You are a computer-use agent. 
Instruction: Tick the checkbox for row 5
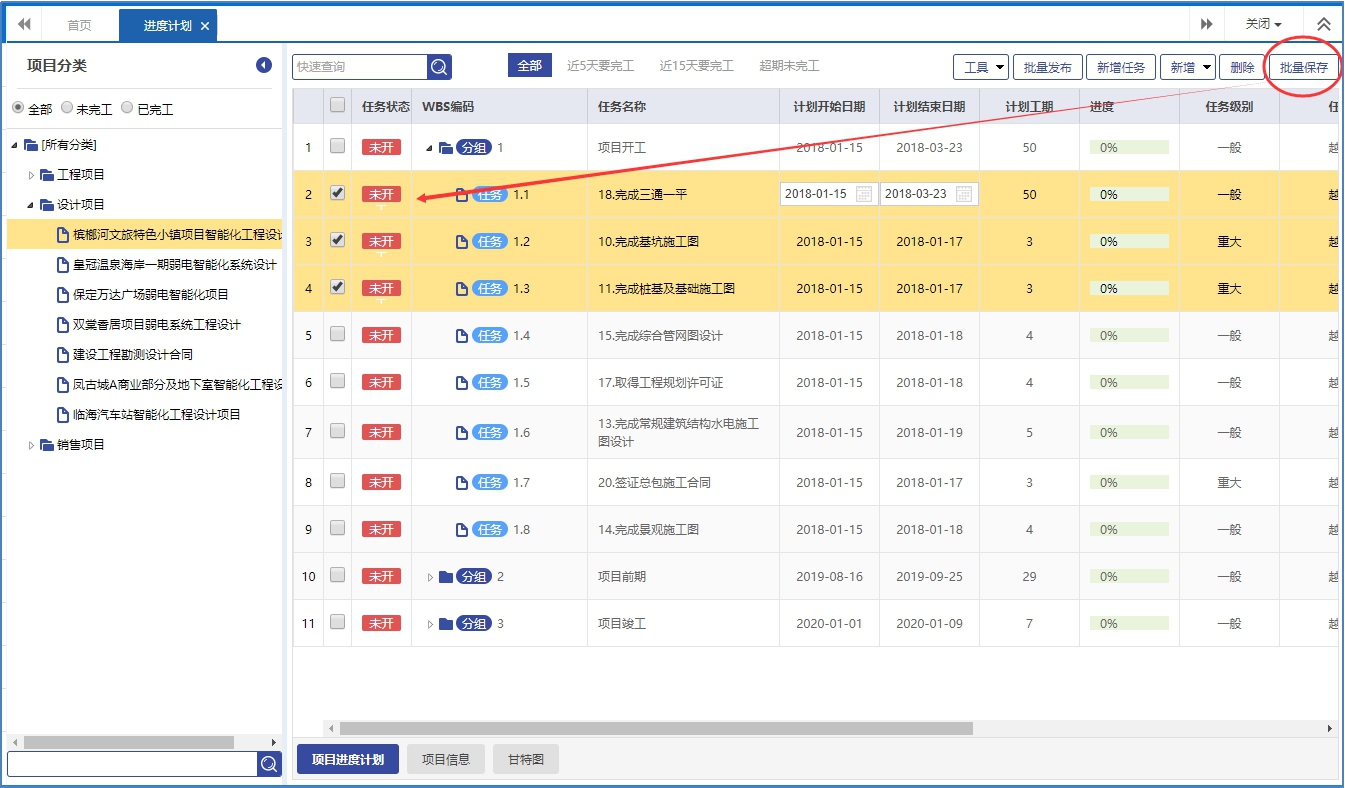[x=338, y=334]
